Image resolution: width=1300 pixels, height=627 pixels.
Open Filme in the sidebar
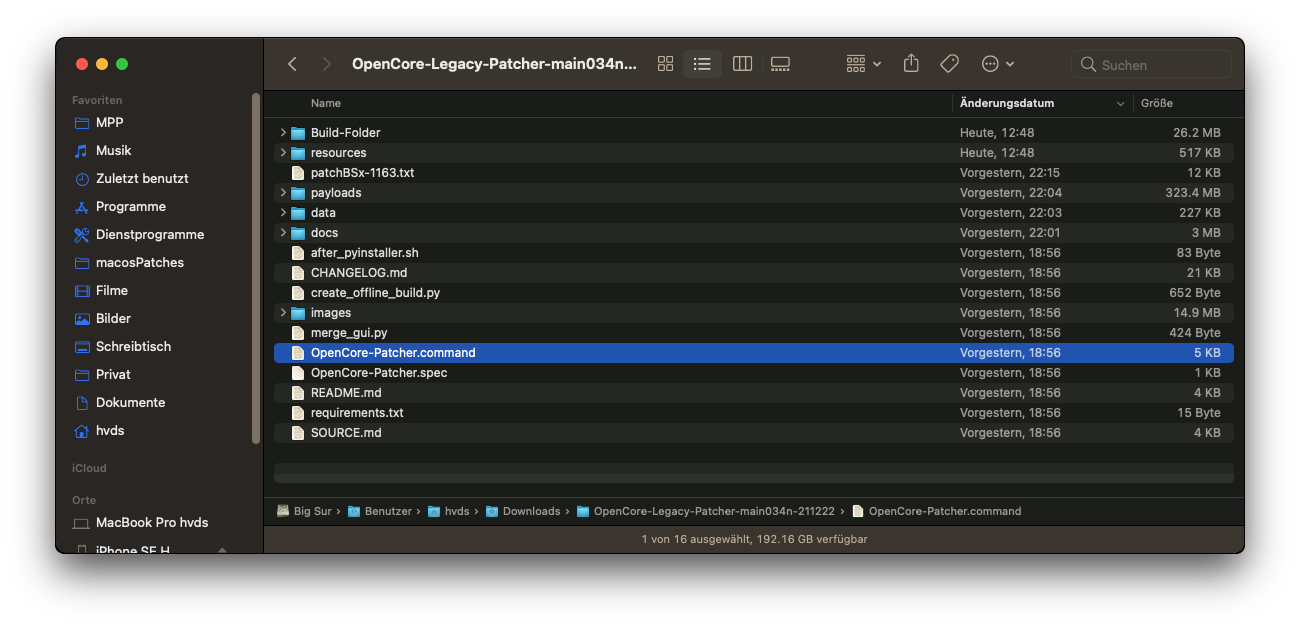(112, 291)
